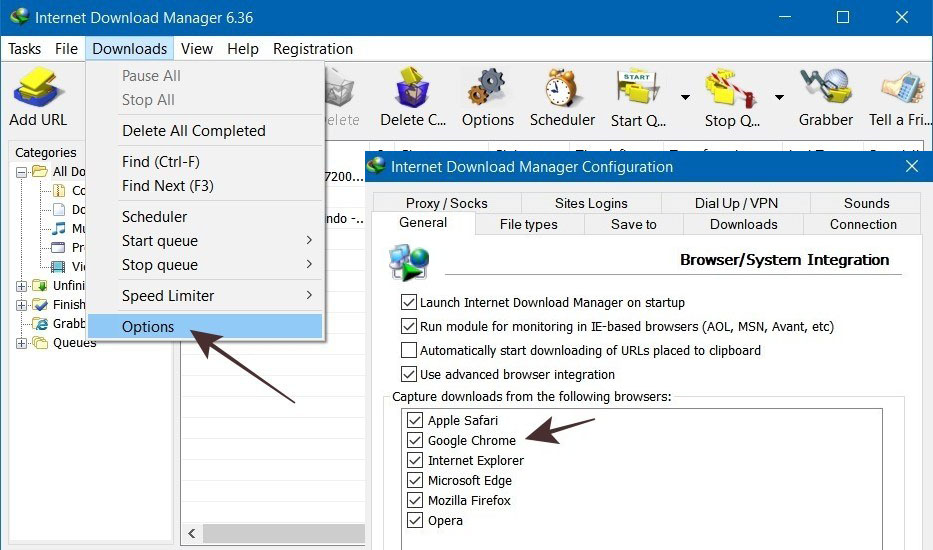The width and height of the screenshot is (933, 550).
Task: Open the Help menu
Action: (243, 49)
